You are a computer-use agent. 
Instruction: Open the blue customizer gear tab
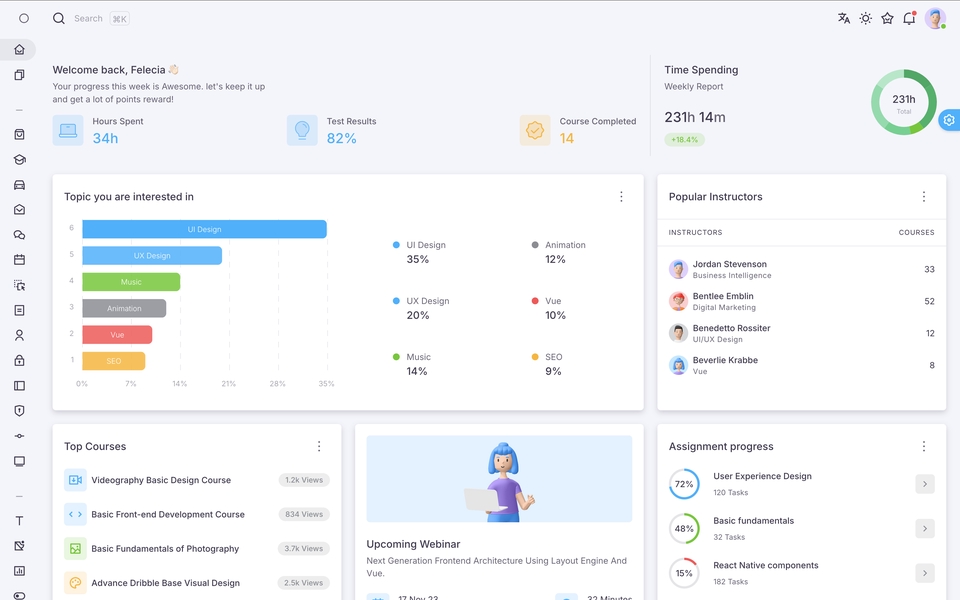(949, 120)
